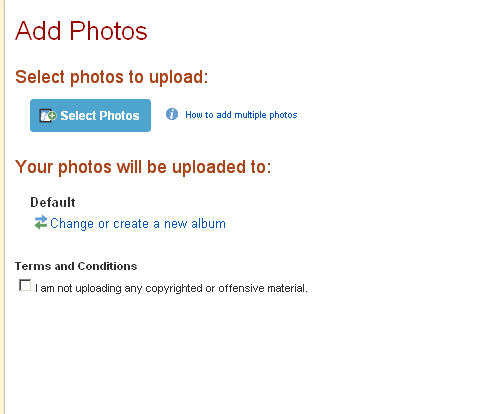Viewport: 500px width, 414px height.
Task: Click the 'I am not uploading' label text
Action: [x=171, y=288]
